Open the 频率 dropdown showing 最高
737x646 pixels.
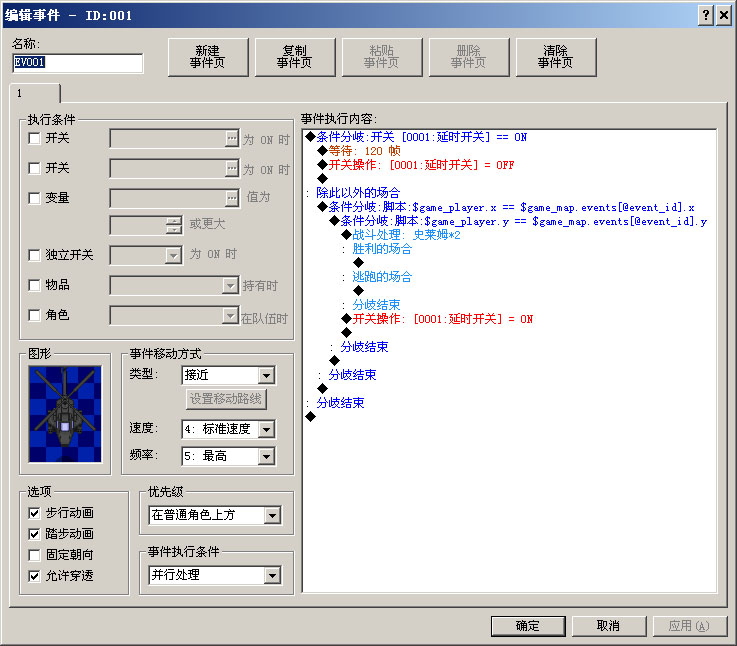266,456
